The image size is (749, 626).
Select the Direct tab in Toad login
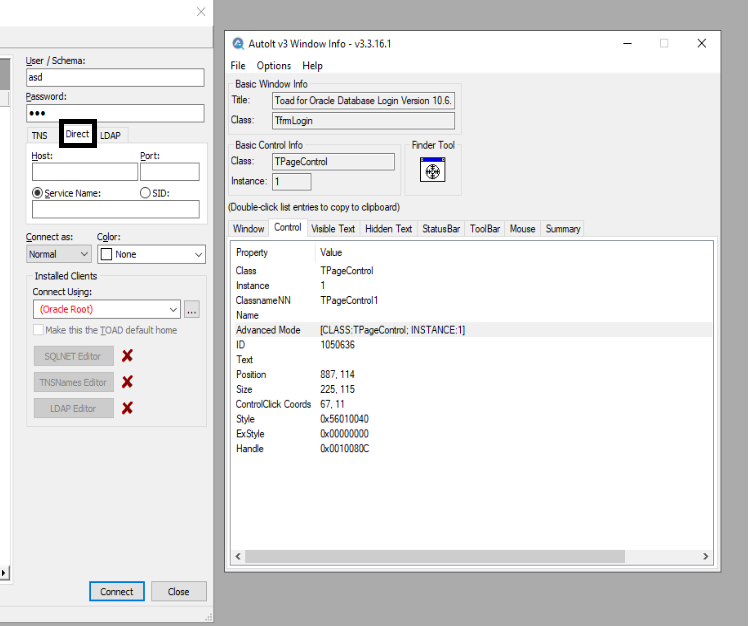77,134
